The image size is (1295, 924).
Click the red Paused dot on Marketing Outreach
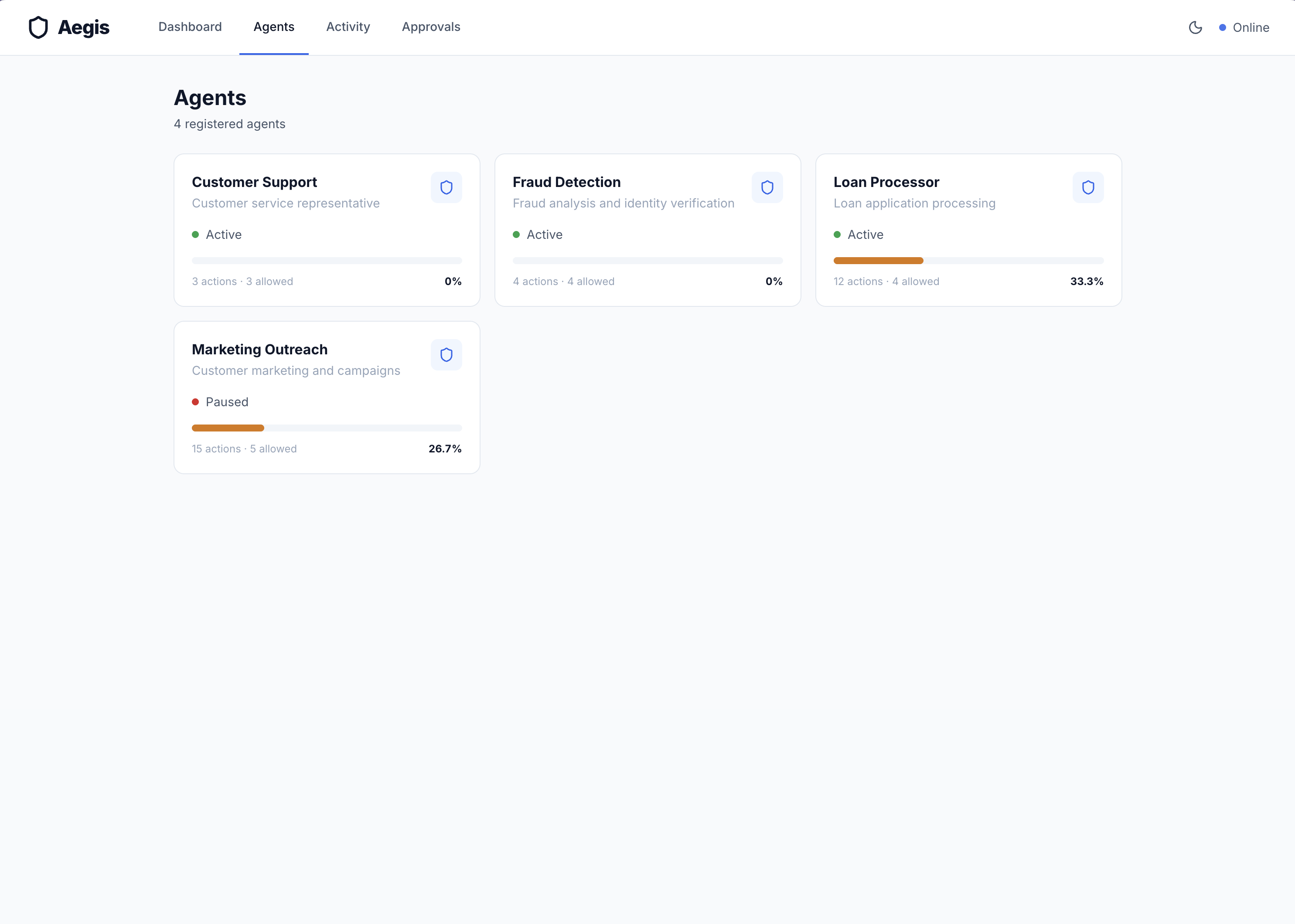(195, 402)
